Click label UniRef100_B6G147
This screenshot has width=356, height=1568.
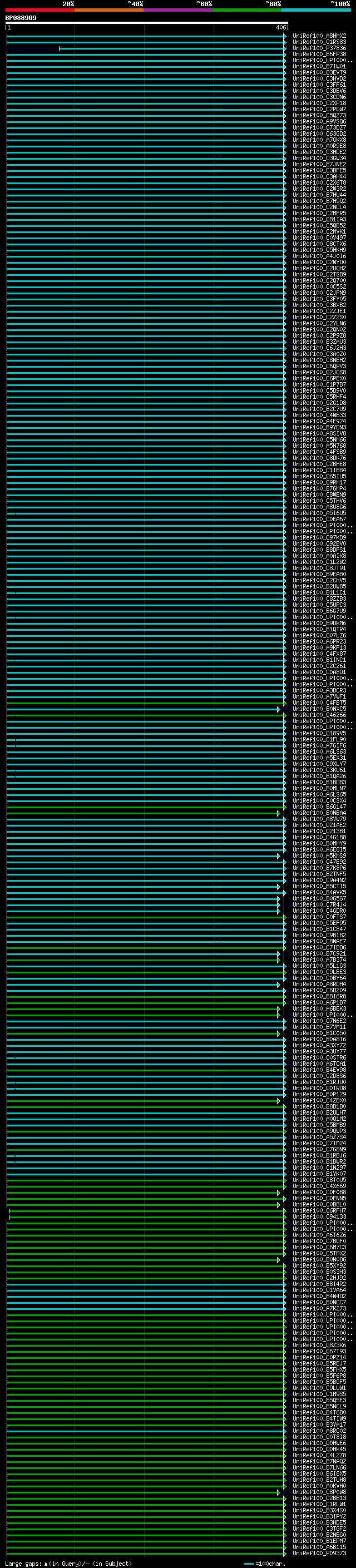tap(319, 807)
